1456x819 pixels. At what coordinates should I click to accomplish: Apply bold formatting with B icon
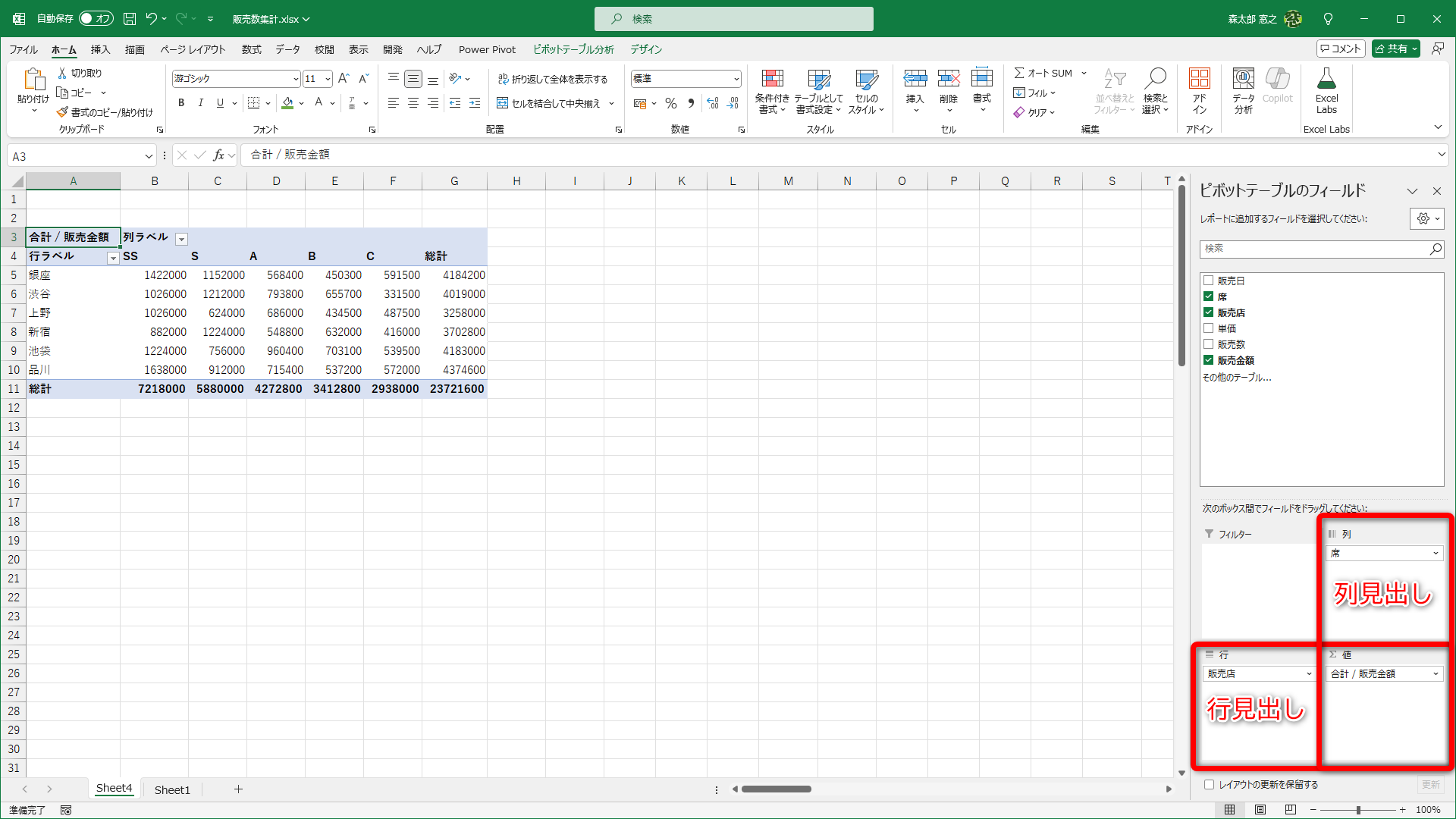tap(181, 103)
